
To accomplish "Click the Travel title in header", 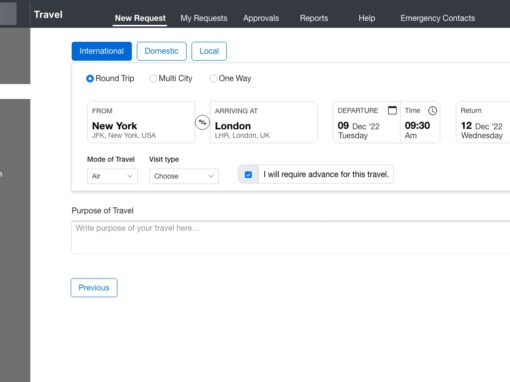I will click(48, 15).
